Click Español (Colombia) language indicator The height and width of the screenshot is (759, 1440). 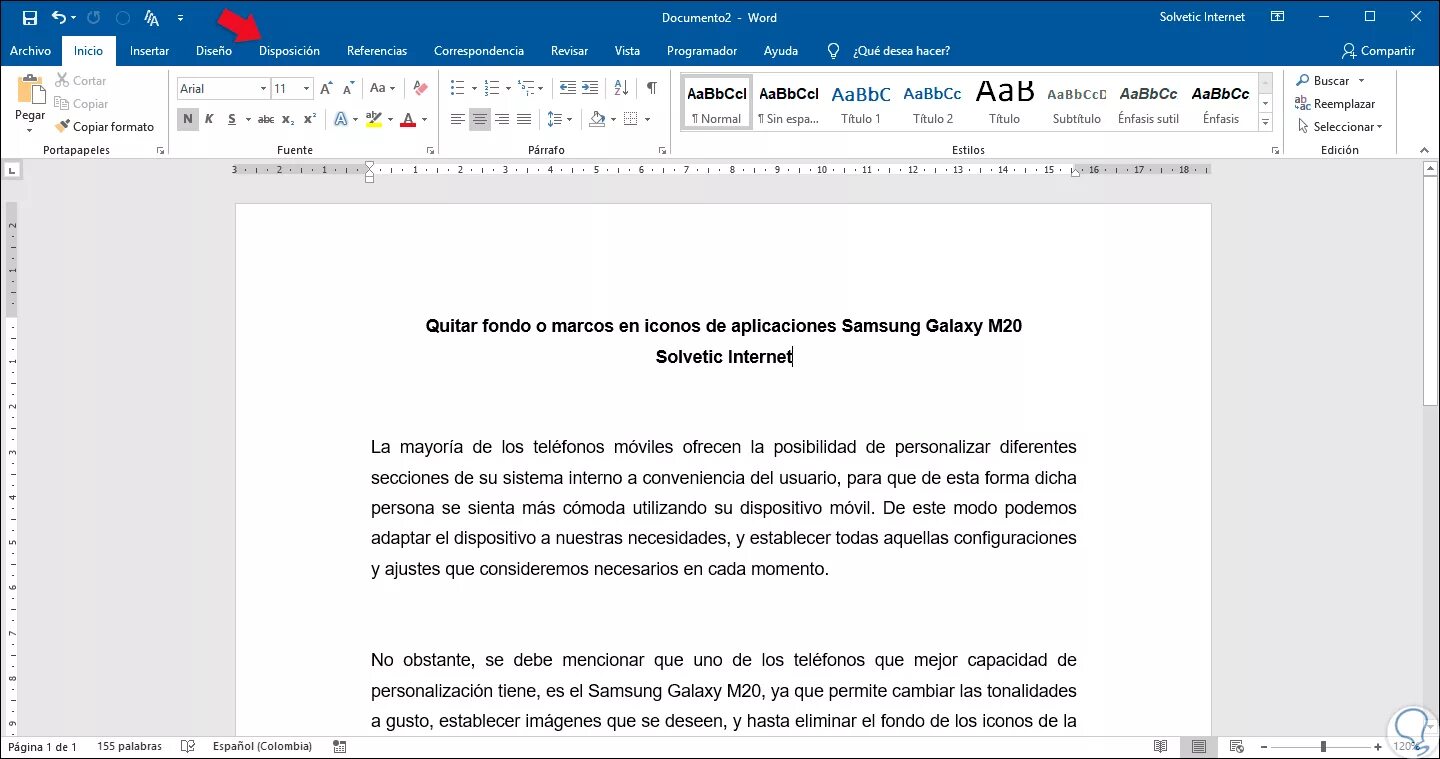[x=262, y=747]
